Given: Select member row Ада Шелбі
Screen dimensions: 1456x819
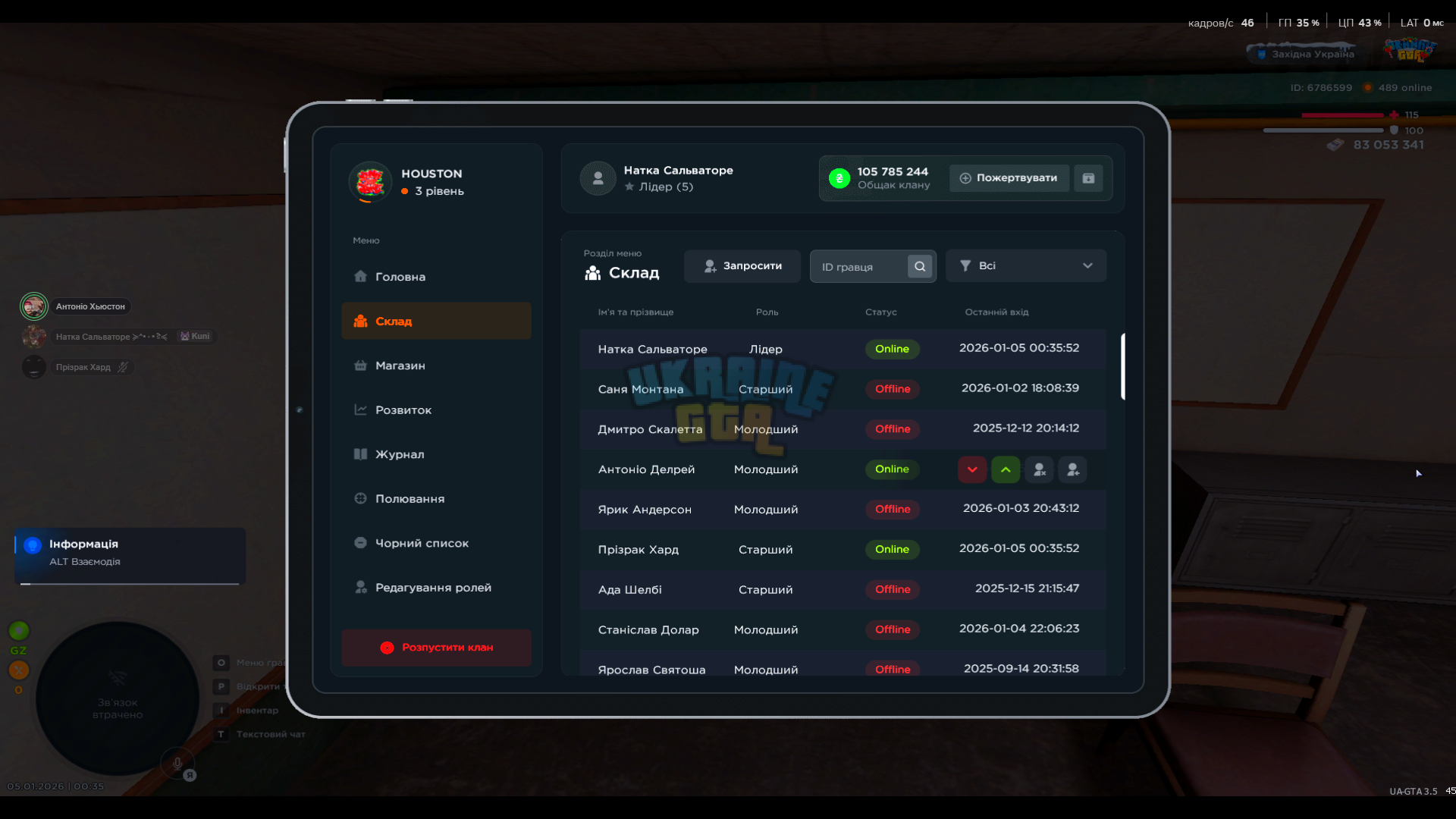Looking at the screenshot, I should pyautogui.click(x=843, y=590).
